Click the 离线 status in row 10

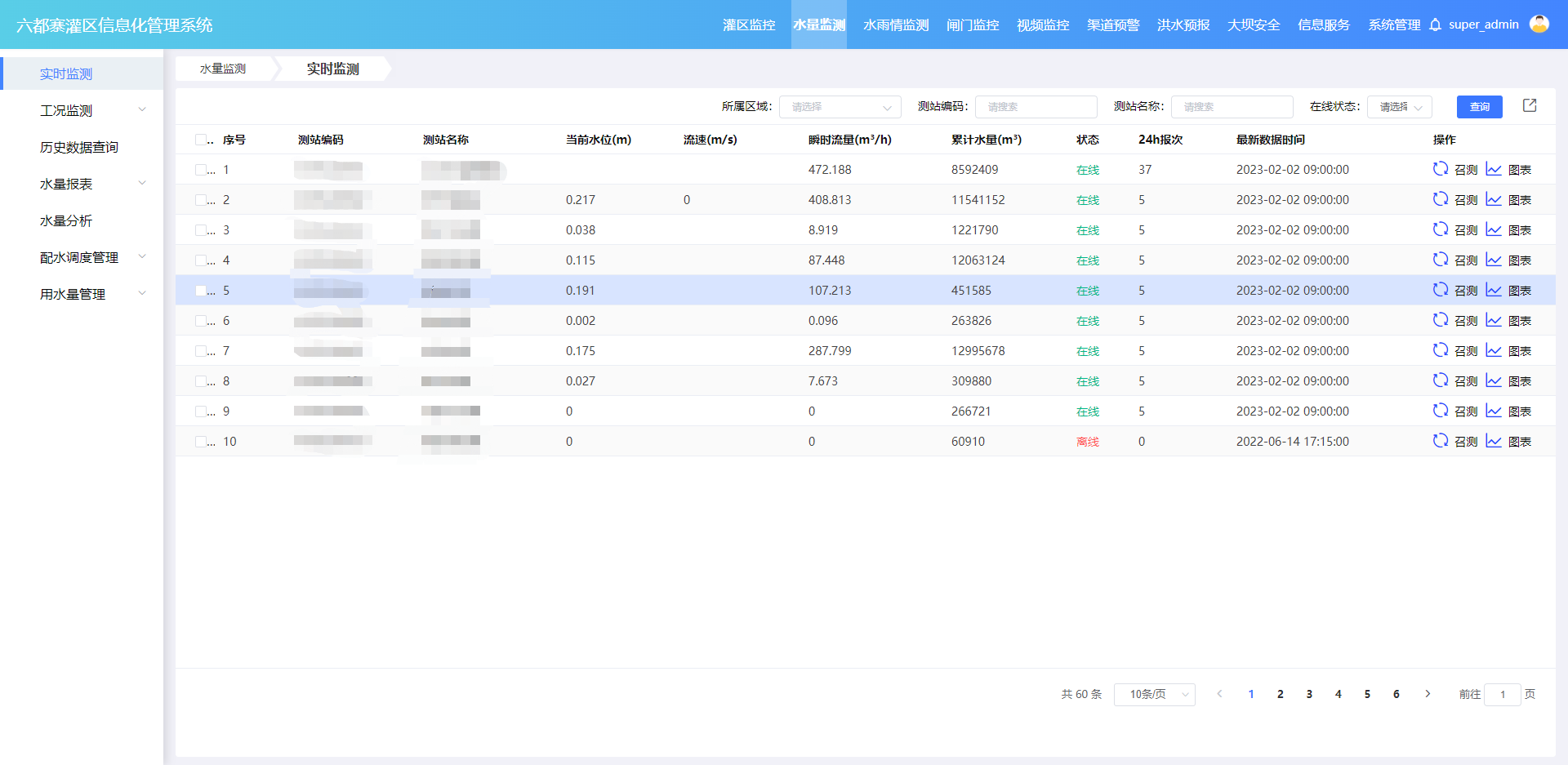tap(1088, 442)
